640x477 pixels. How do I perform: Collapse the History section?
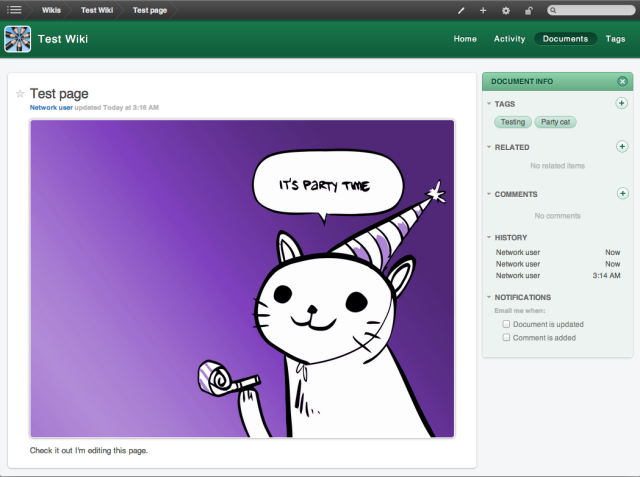click(x=489, y=237)
